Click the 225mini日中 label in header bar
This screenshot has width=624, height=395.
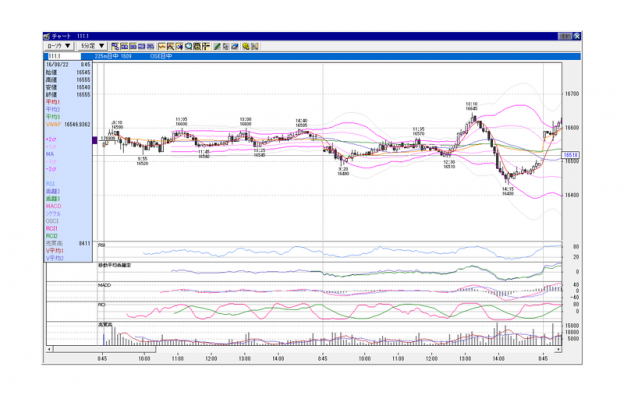(x=113, y=56)
